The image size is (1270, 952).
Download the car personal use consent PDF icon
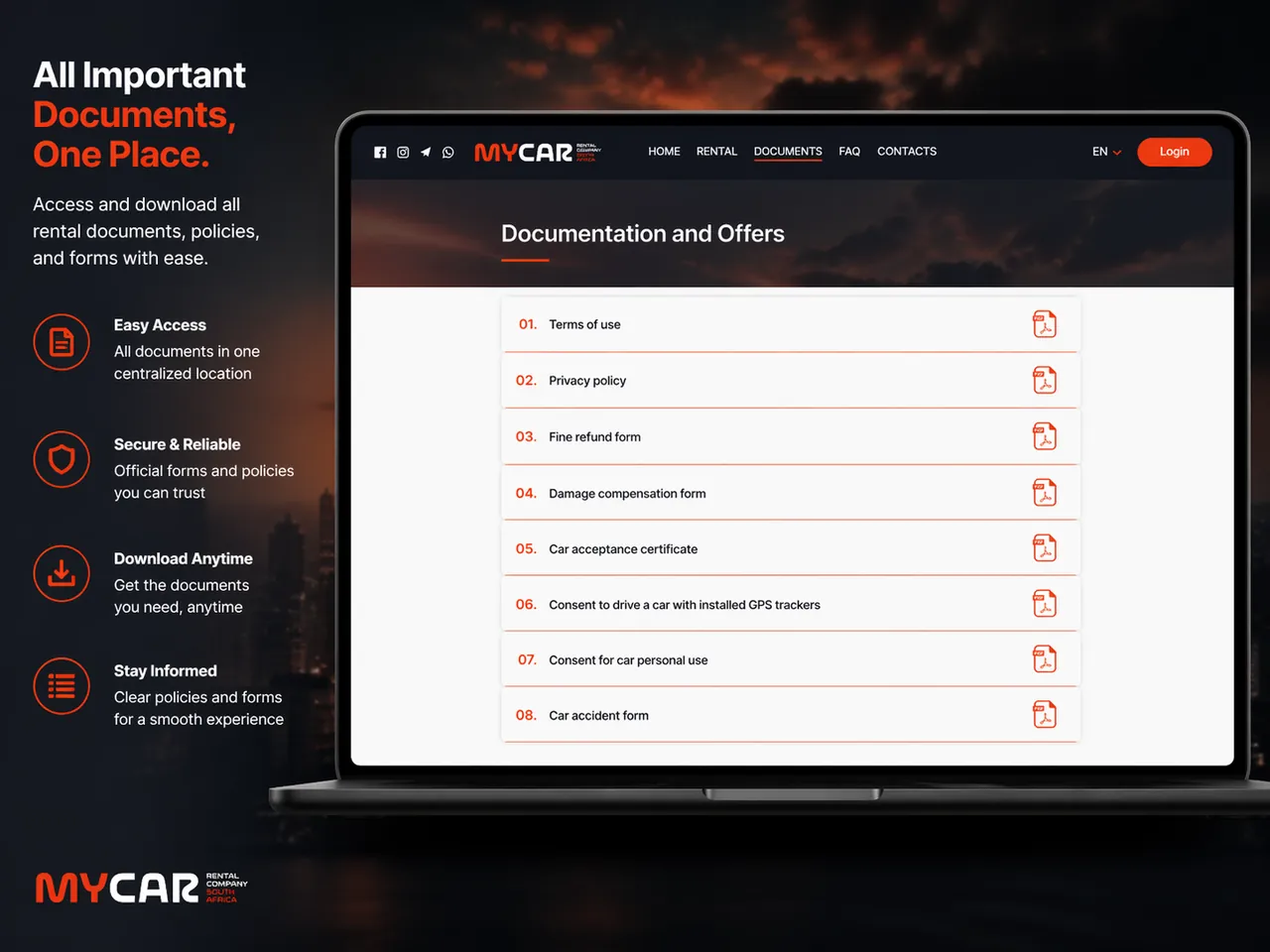tap(1045, 659)
